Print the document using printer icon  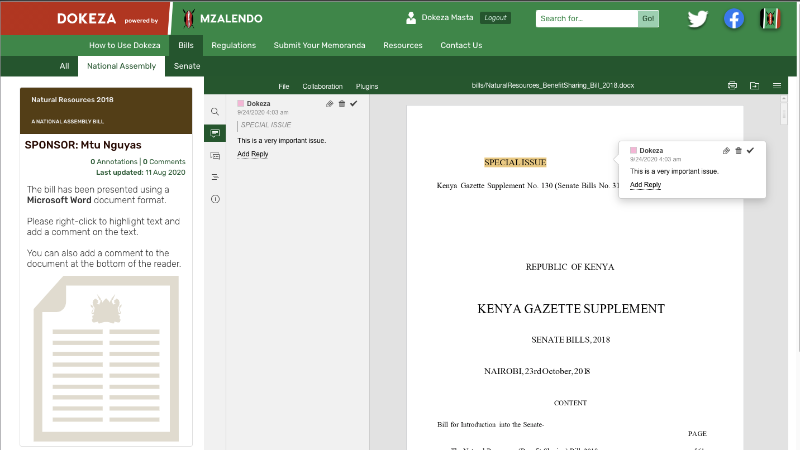[732, 86]
